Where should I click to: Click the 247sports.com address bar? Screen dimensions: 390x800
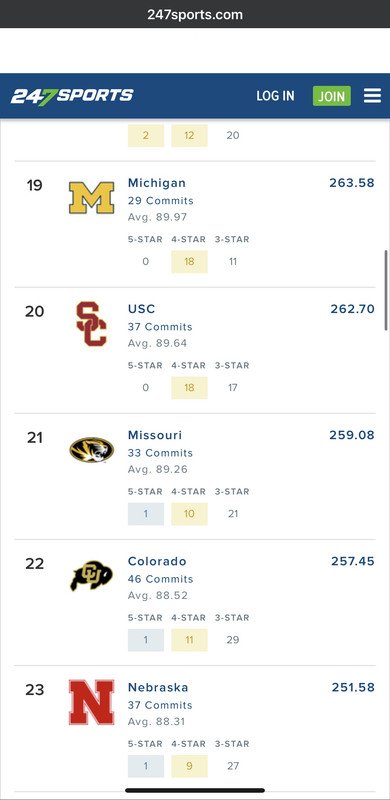coord(195,14)
